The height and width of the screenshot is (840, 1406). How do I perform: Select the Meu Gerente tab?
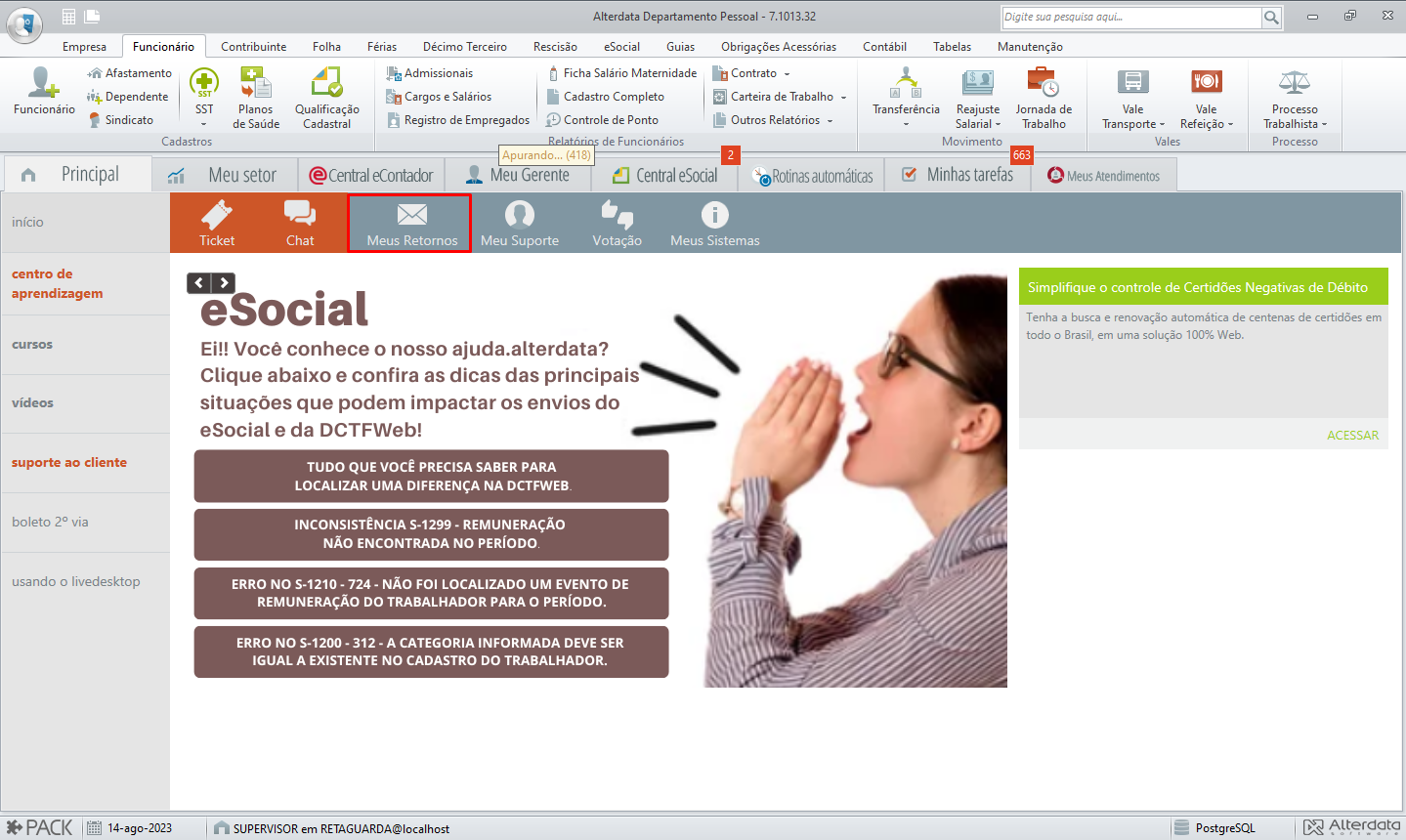(x=518, y=175)
